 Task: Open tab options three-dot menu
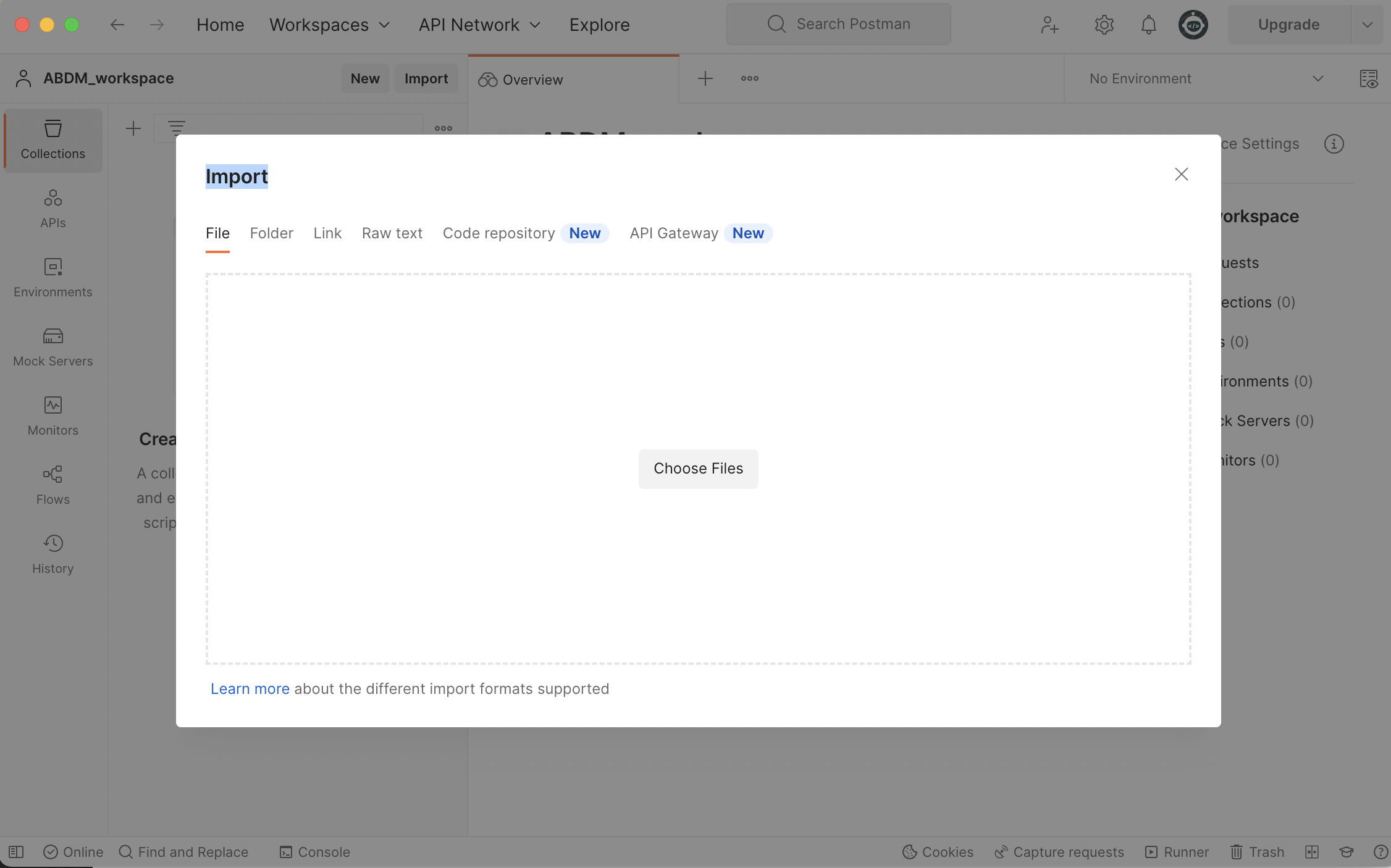point(750,78)
